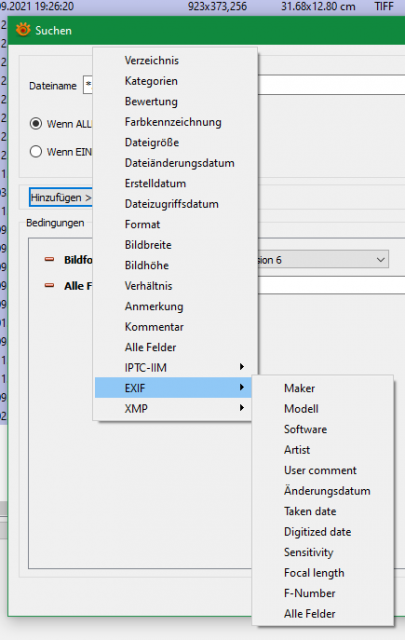Select Verzeichnis from the menu
Viewport: 405px width, 640px height.
click(x=151, y=60)
